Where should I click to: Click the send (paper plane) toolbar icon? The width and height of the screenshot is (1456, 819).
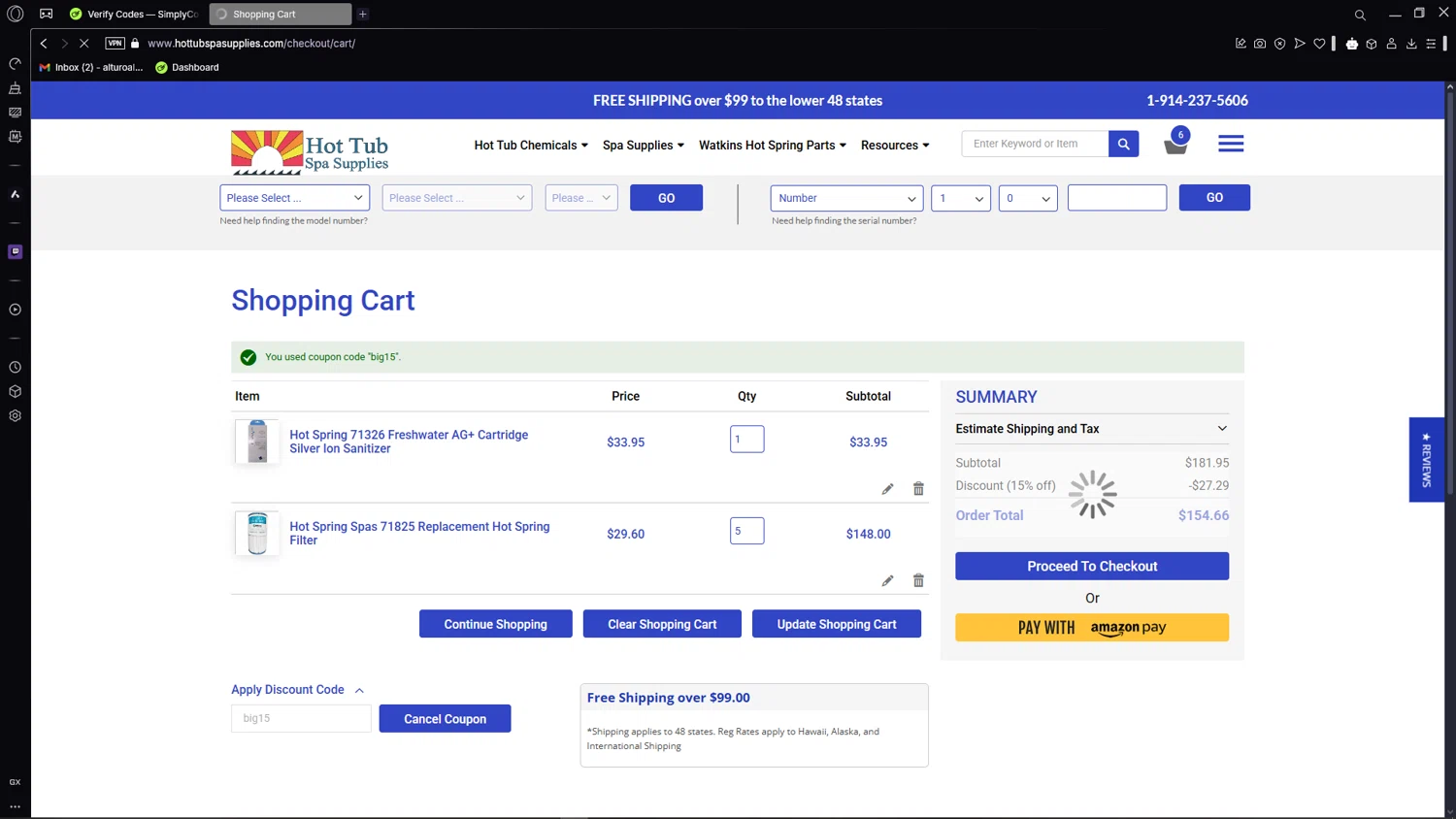pyautogui.click(x=1300, y=44)
